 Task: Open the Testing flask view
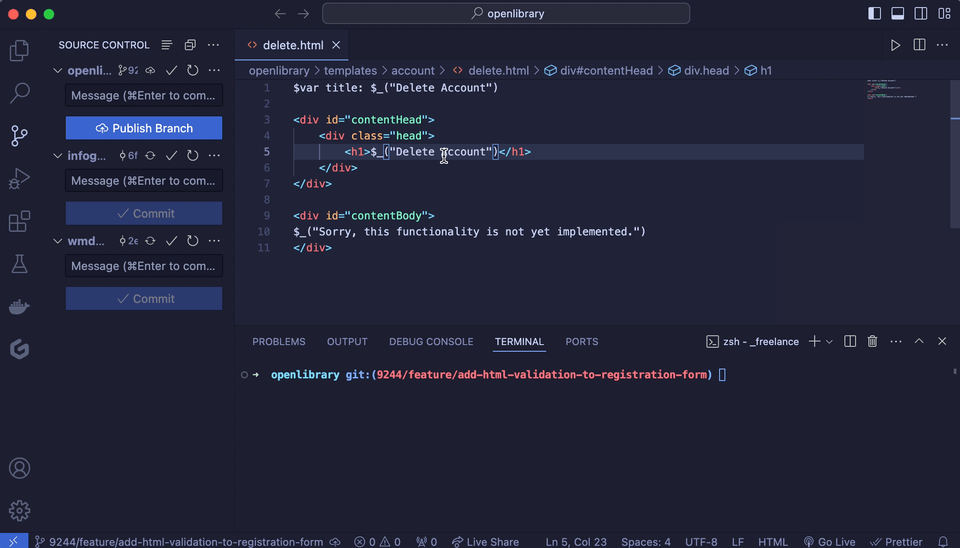(19, 264)
